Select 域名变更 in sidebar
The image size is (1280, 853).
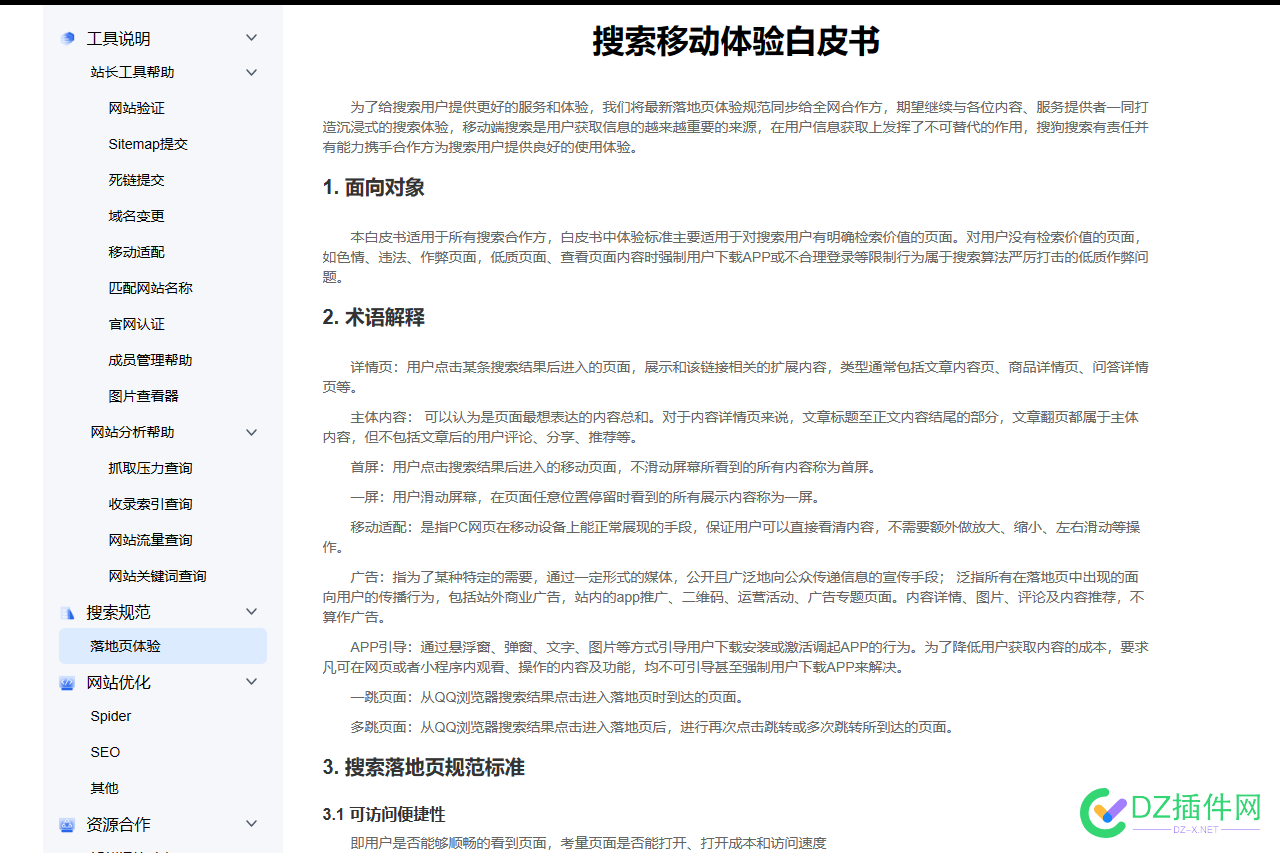point(136,216)
